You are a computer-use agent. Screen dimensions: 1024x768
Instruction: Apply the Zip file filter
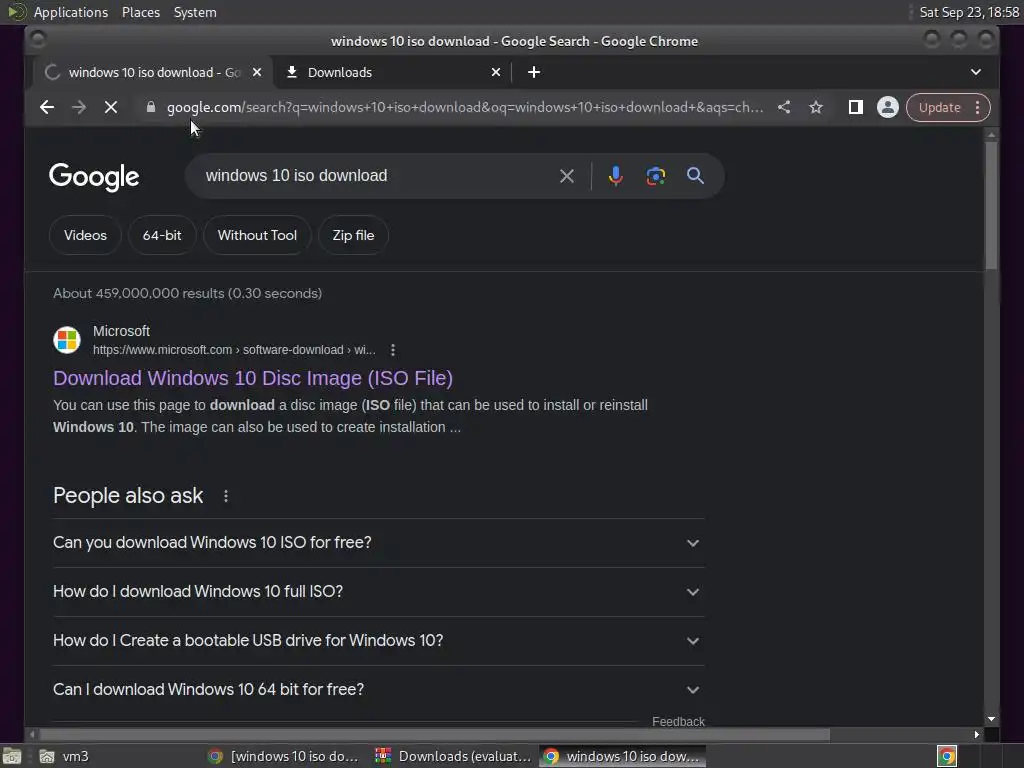click(353, 235)
